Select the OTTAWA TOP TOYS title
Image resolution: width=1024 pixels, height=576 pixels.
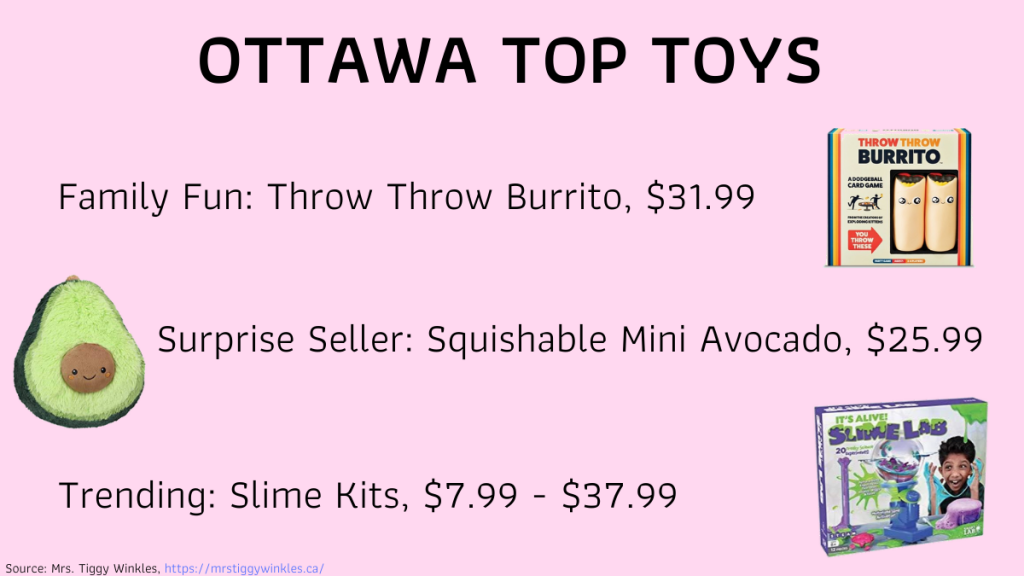(x=510, y=60)
